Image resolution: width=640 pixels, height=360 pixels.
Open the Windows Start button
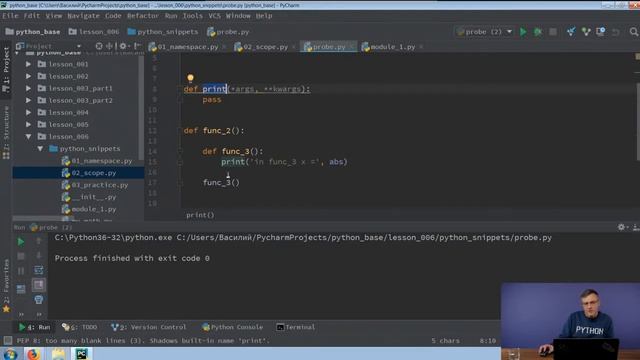pos(10,354)
